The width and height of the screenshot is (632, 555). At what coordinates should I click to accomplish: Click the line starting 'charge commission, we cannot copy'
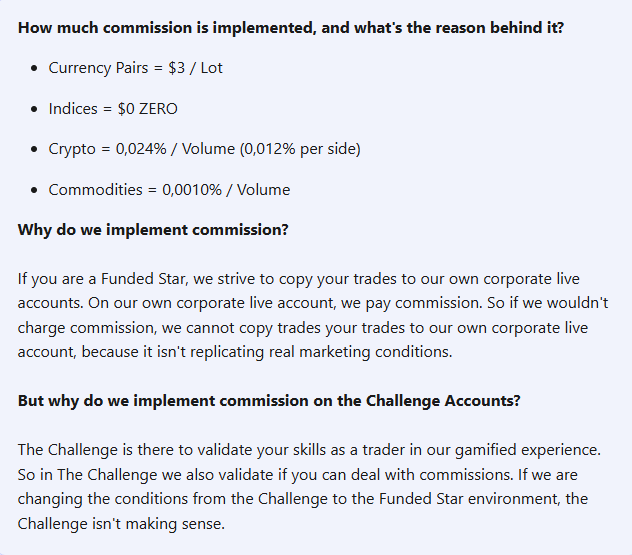pyautogui.click(x=303, y=328)
